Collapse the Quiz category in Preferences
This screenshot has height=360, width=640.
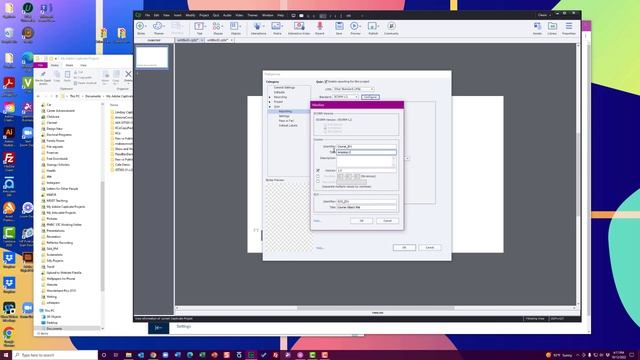[x=270, y=107]
